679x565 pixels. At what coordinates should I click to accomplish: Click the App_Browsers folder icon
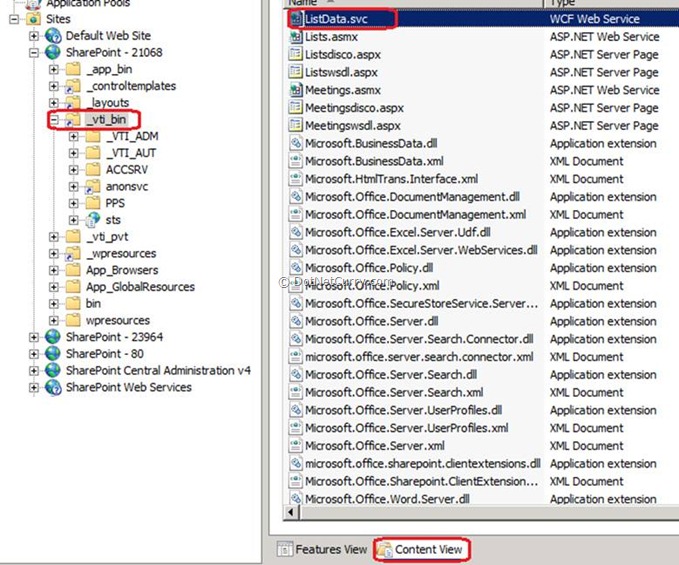coord(73,270)
